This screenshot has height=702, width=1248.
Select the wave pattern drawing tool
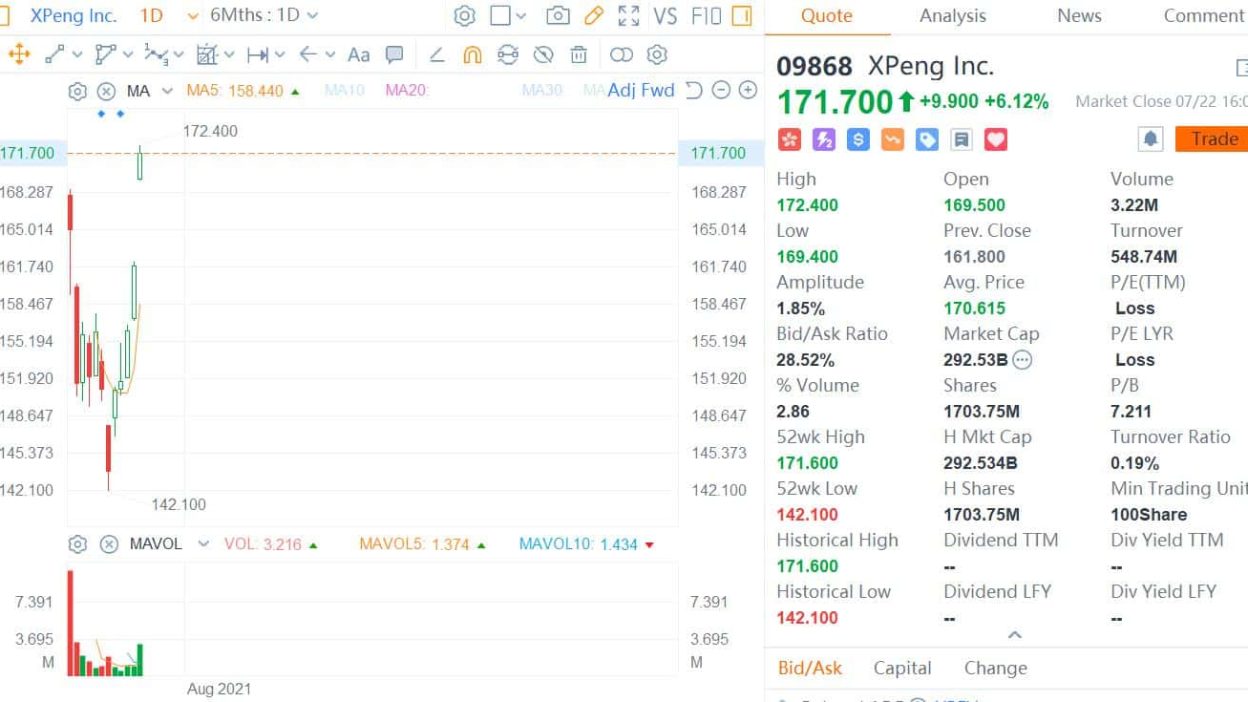[156, 55]
